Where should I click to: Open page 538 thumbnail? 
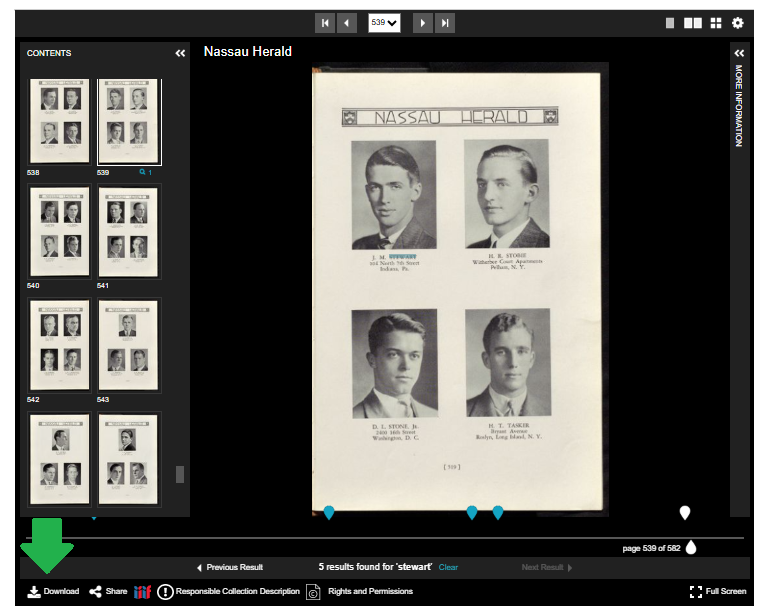pyautogui.click(x=59, y=121)
